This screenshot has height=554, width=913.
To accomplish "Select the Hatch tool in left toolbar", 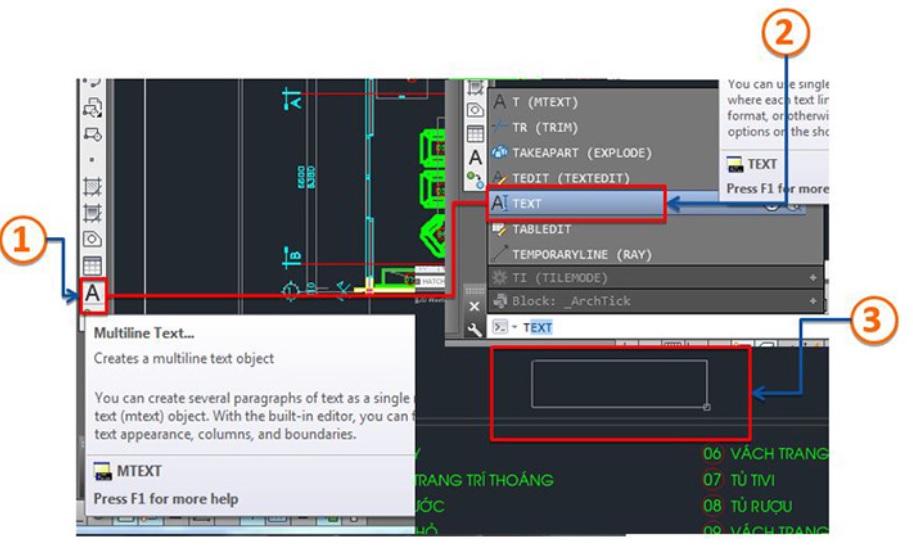I will [x=92, y=186].
